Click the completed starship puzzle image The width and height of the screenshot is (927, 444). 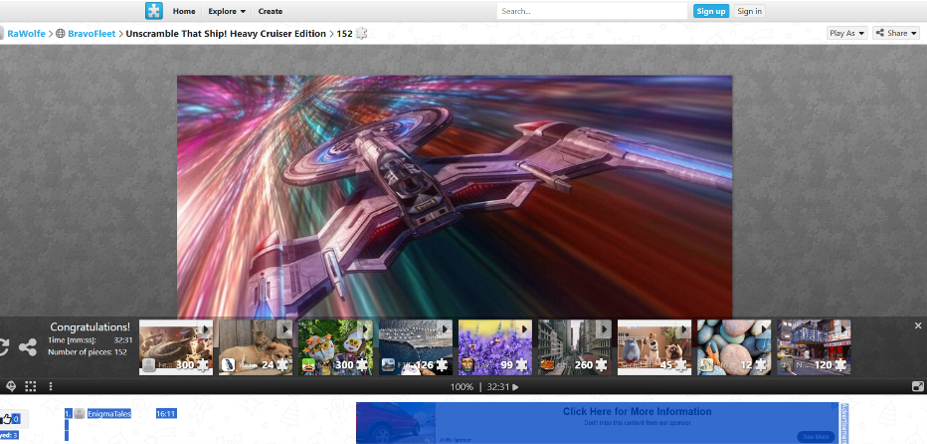(455, 196)
